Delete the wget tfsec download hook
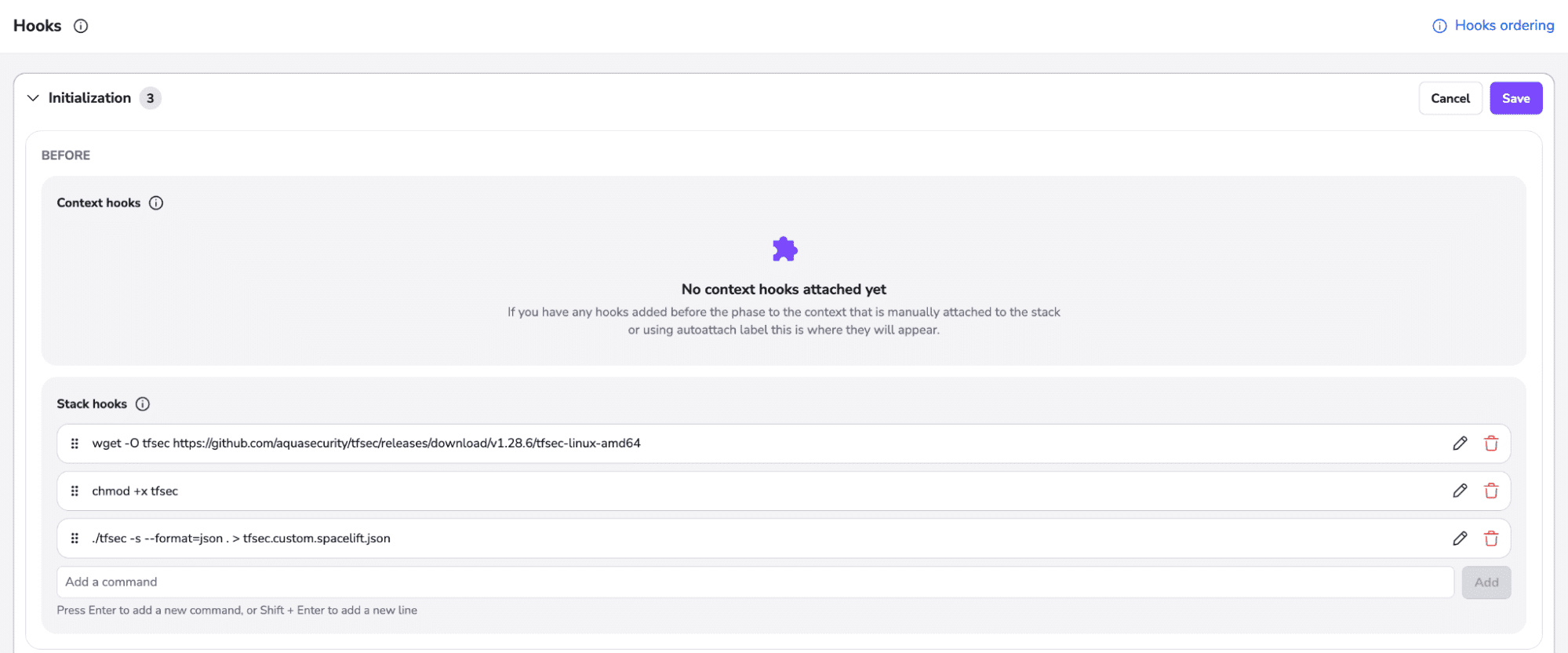The height and width of the screenshot is (653, 1568). (1491, 443)
